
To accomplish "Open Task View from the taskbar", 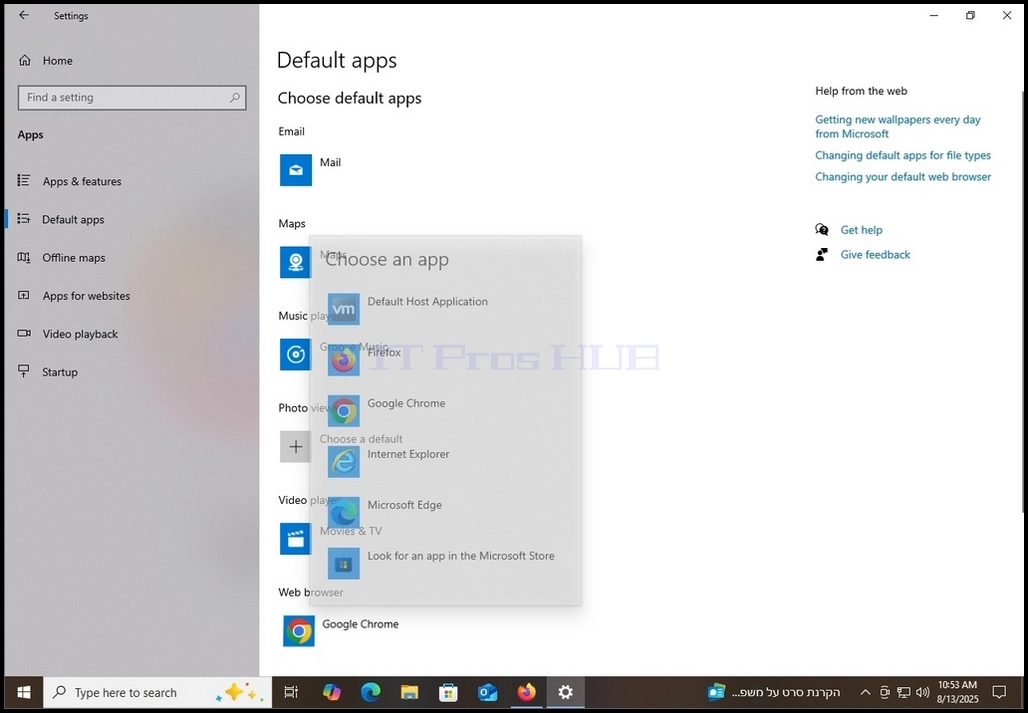I will [291, 692].
